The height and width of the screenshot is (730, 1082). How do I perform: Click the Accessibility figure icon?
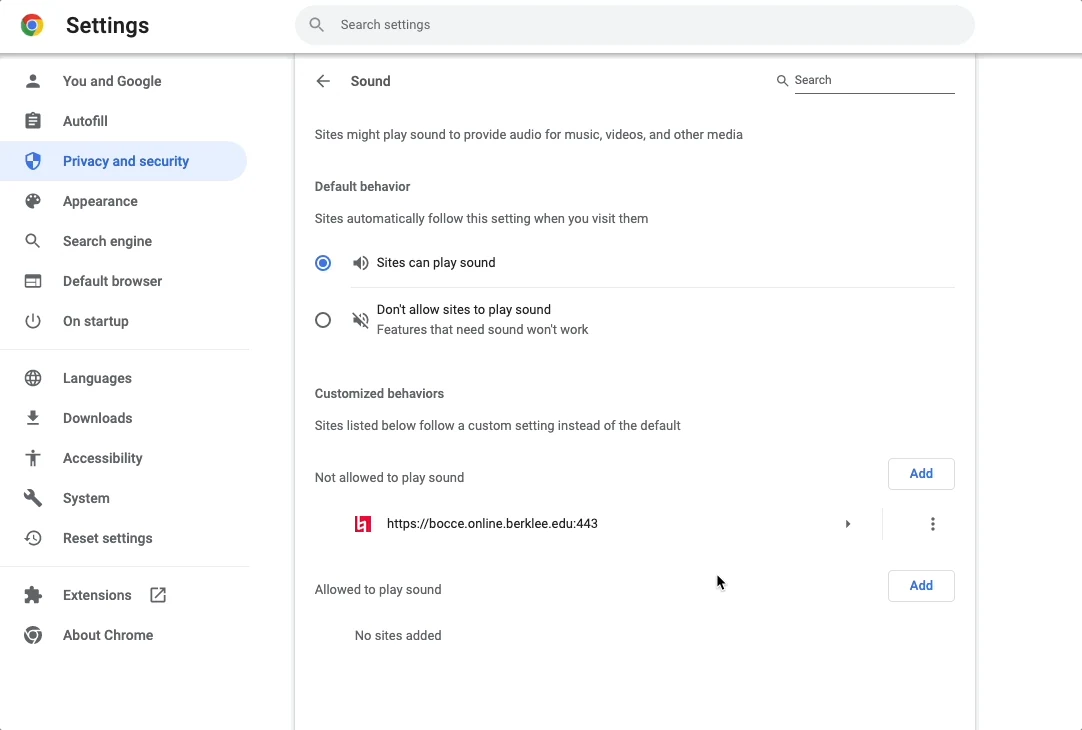32,458
